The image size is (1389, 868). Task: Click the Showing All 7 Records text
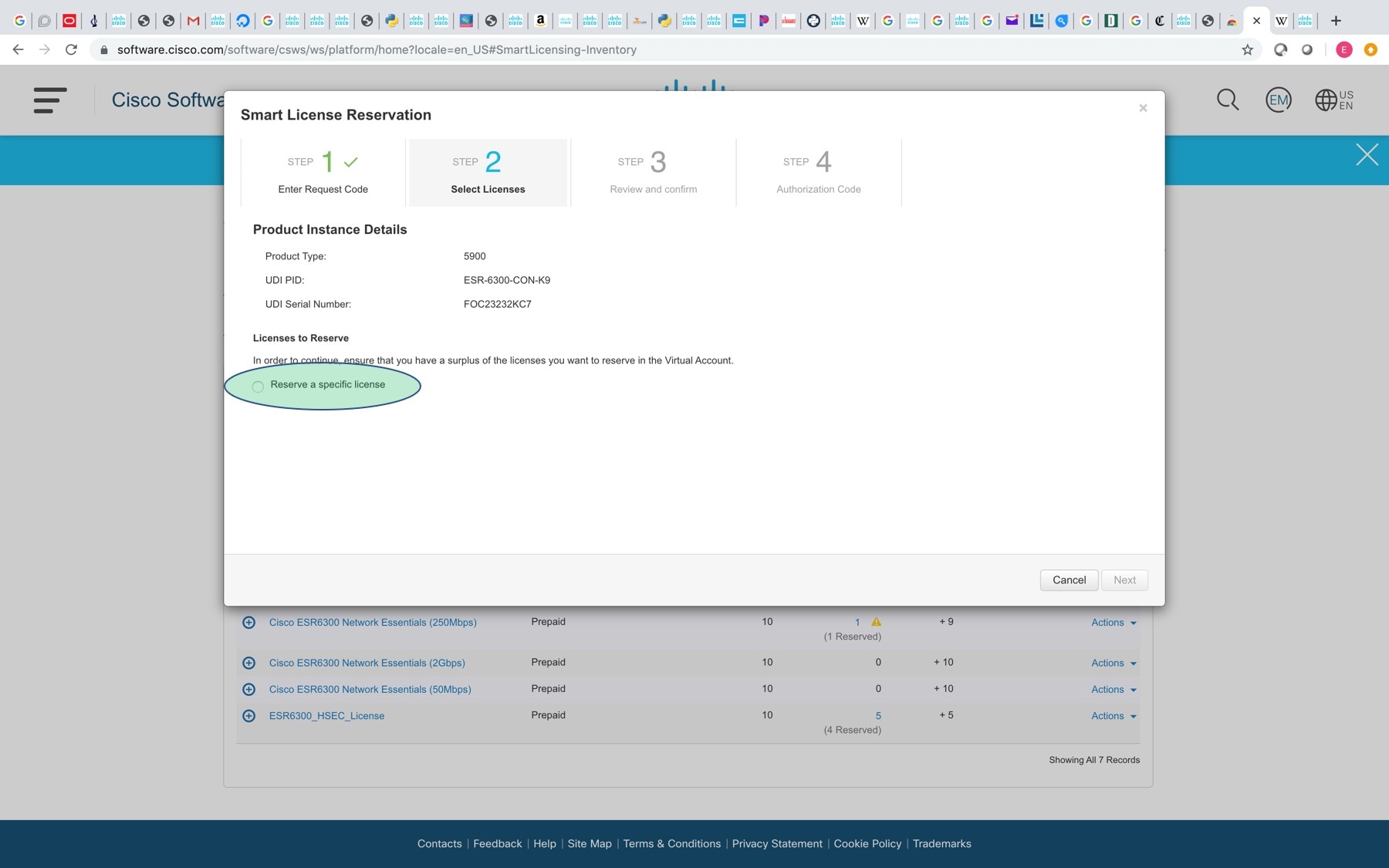tap(1094, 760)
